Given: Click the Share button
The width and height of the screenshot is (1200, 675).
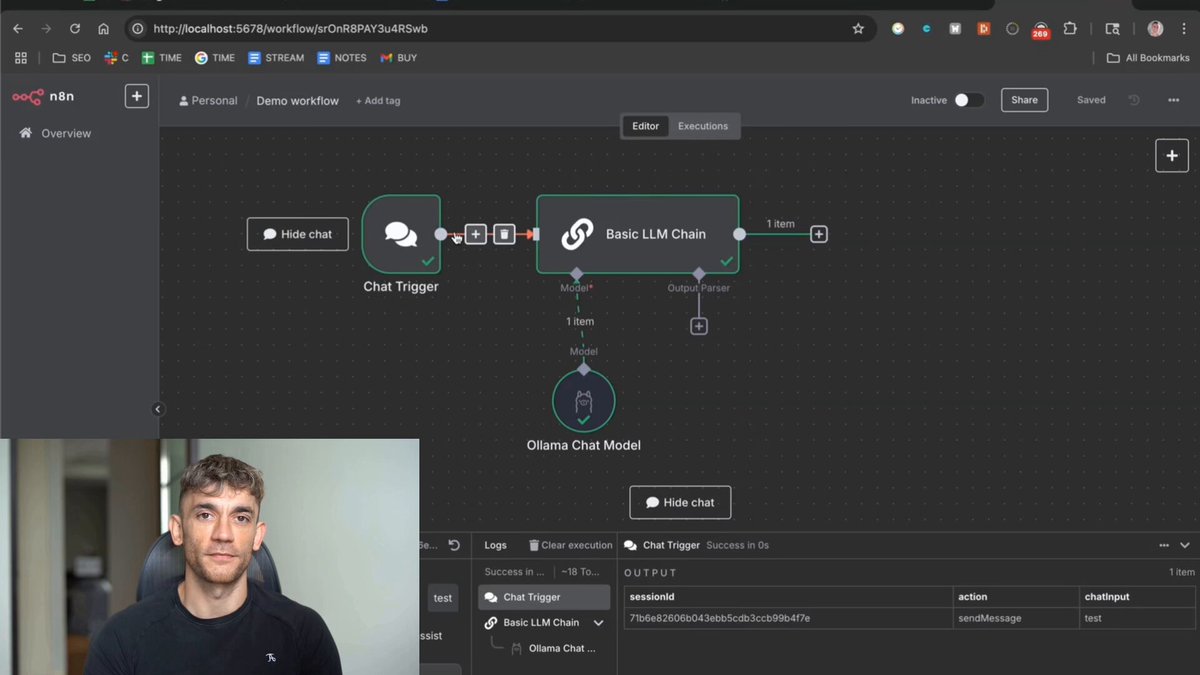Looking at the screenshot, I should point(1024,100).
